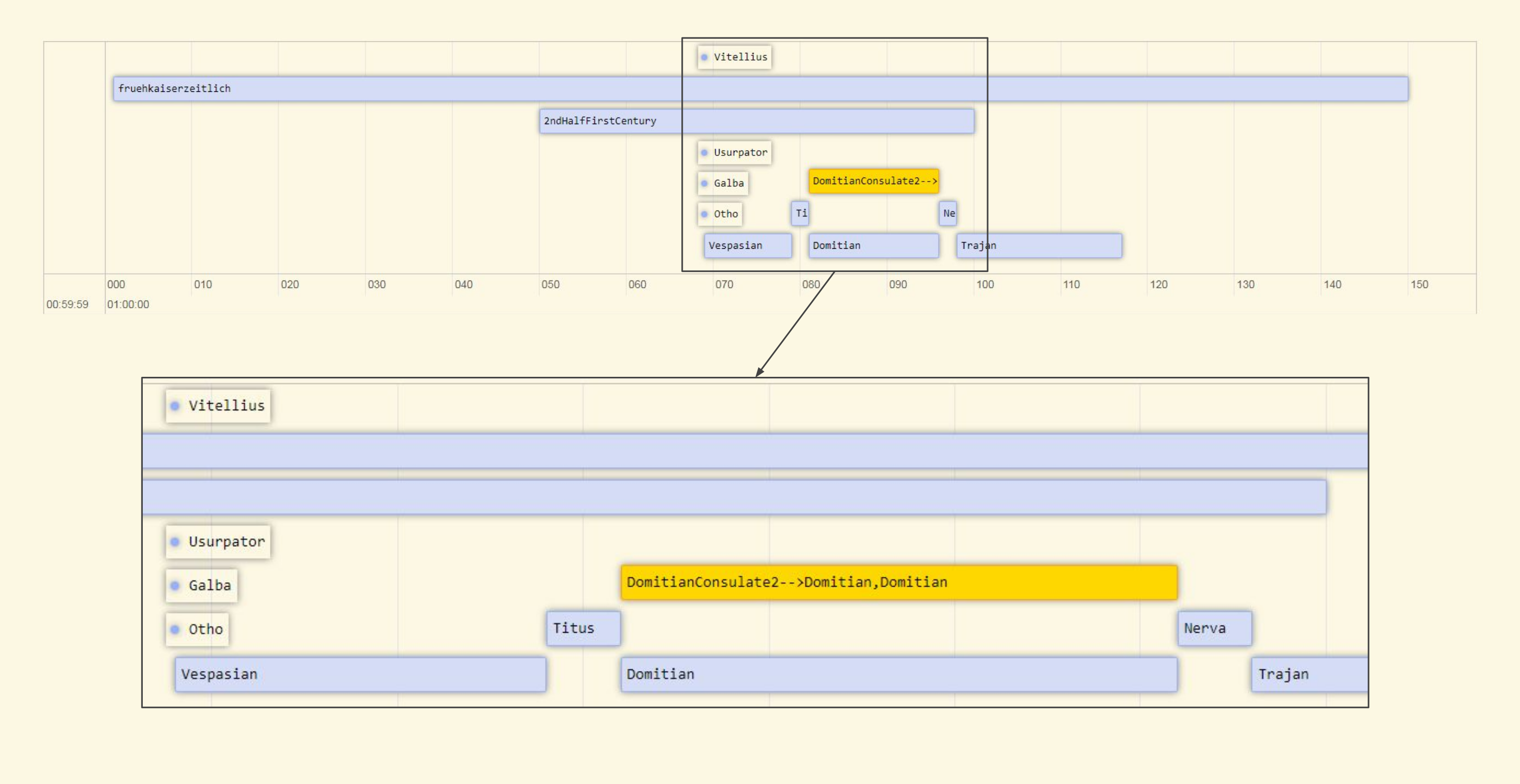Click Nerva range in enlarged view
Viewport: 1520px width, 784px height.
pos(1214,628)
